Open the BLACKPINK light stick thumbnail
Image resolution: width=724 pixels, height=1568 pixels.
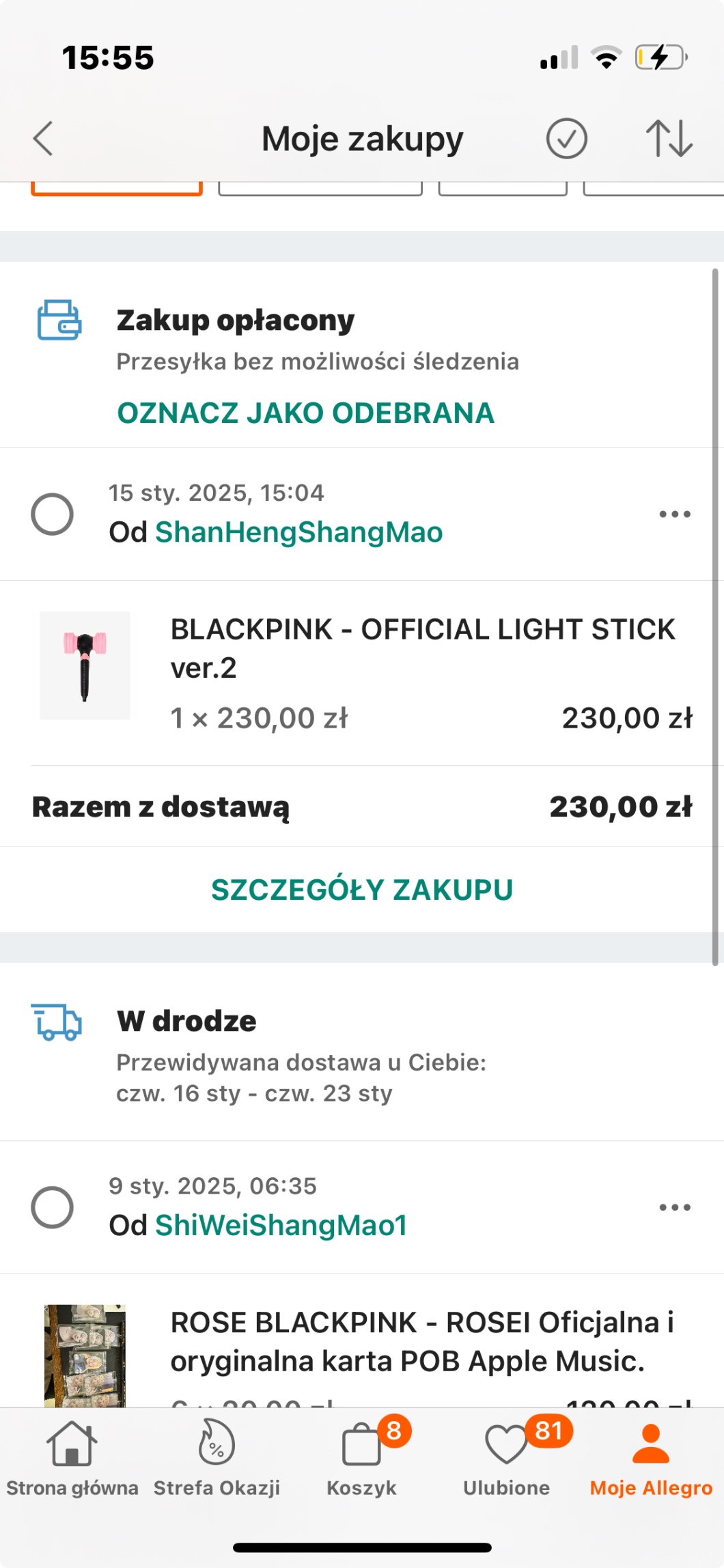pos(85,665)
